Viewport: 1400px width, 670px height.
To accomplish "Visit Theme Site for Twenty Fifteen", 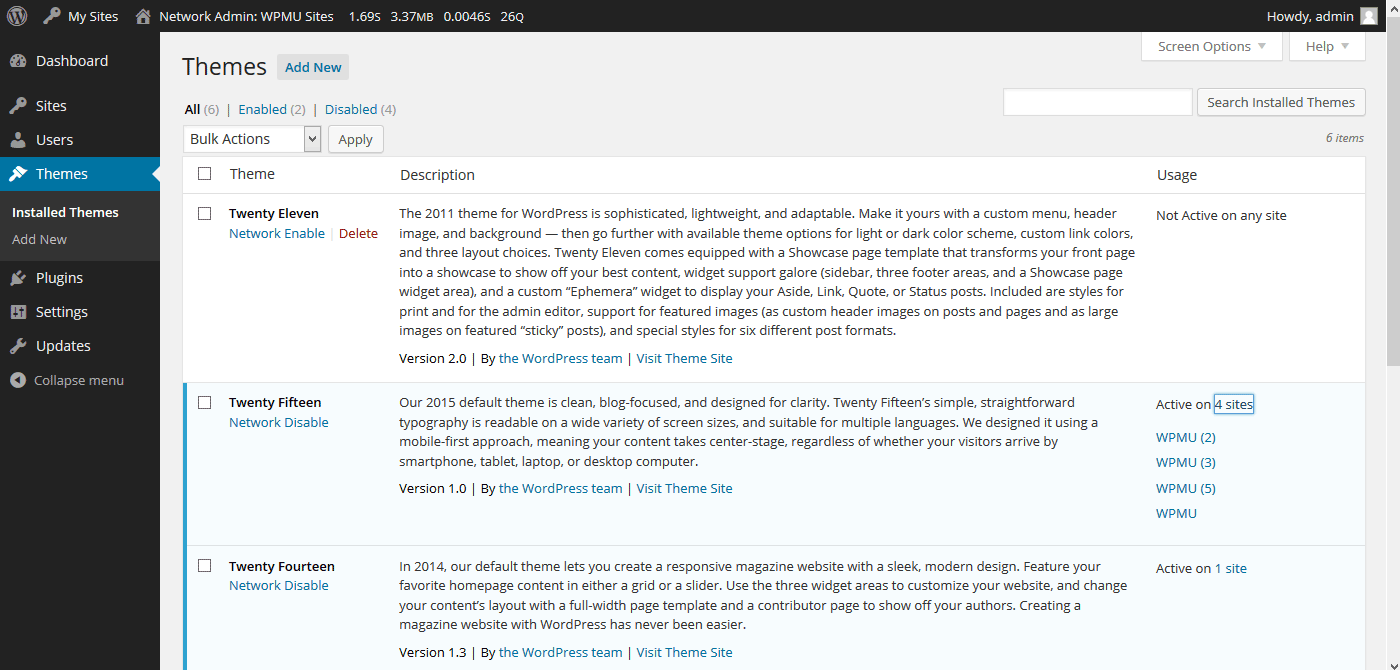I will click(x=684, y=488).
